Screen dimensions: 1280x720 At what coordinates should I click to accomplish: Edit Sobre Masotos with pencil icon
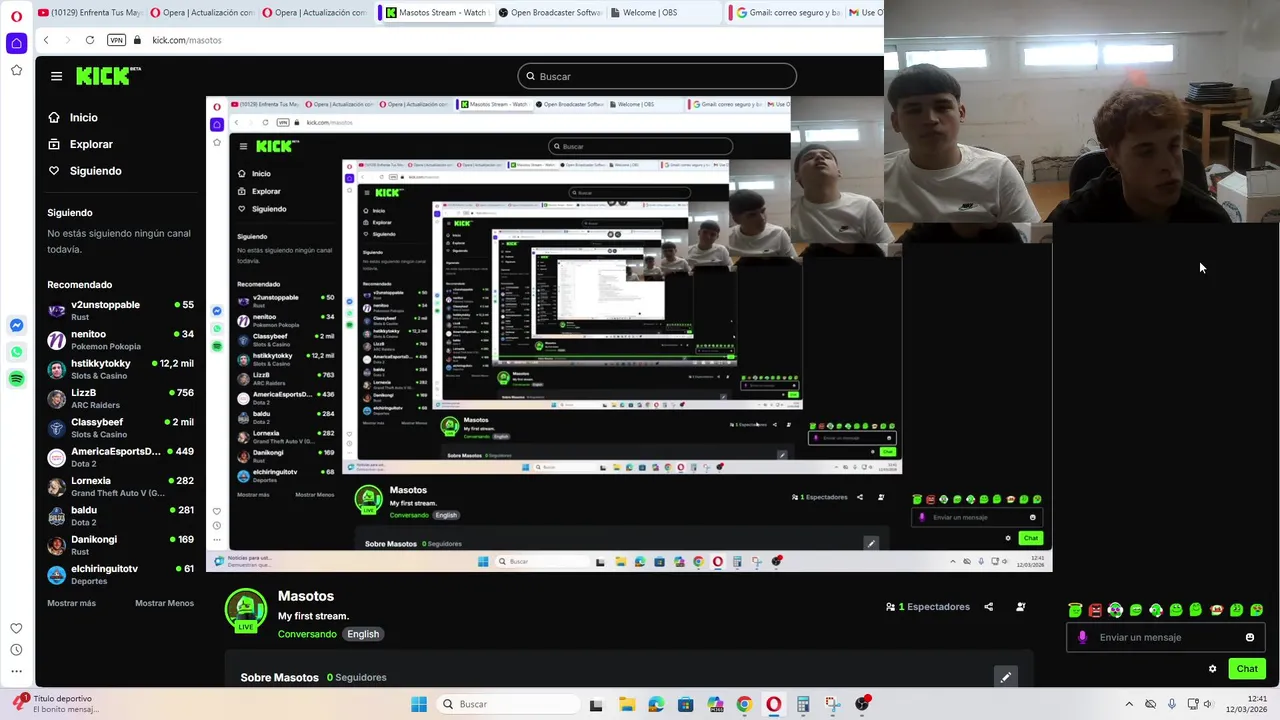(1006, 677)
